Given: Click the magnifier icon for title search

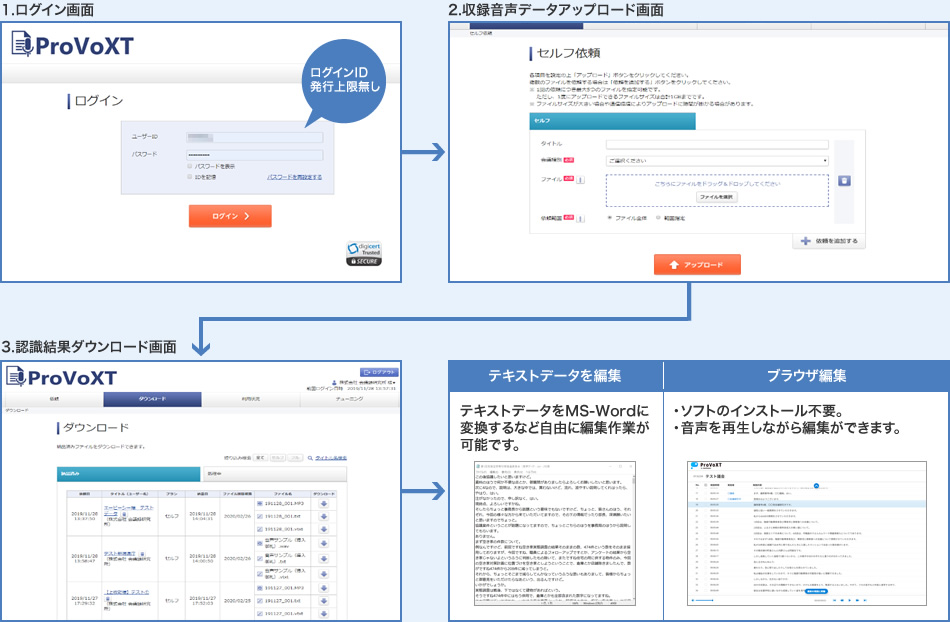Looking at the screenshot, I should pos(308,457).
